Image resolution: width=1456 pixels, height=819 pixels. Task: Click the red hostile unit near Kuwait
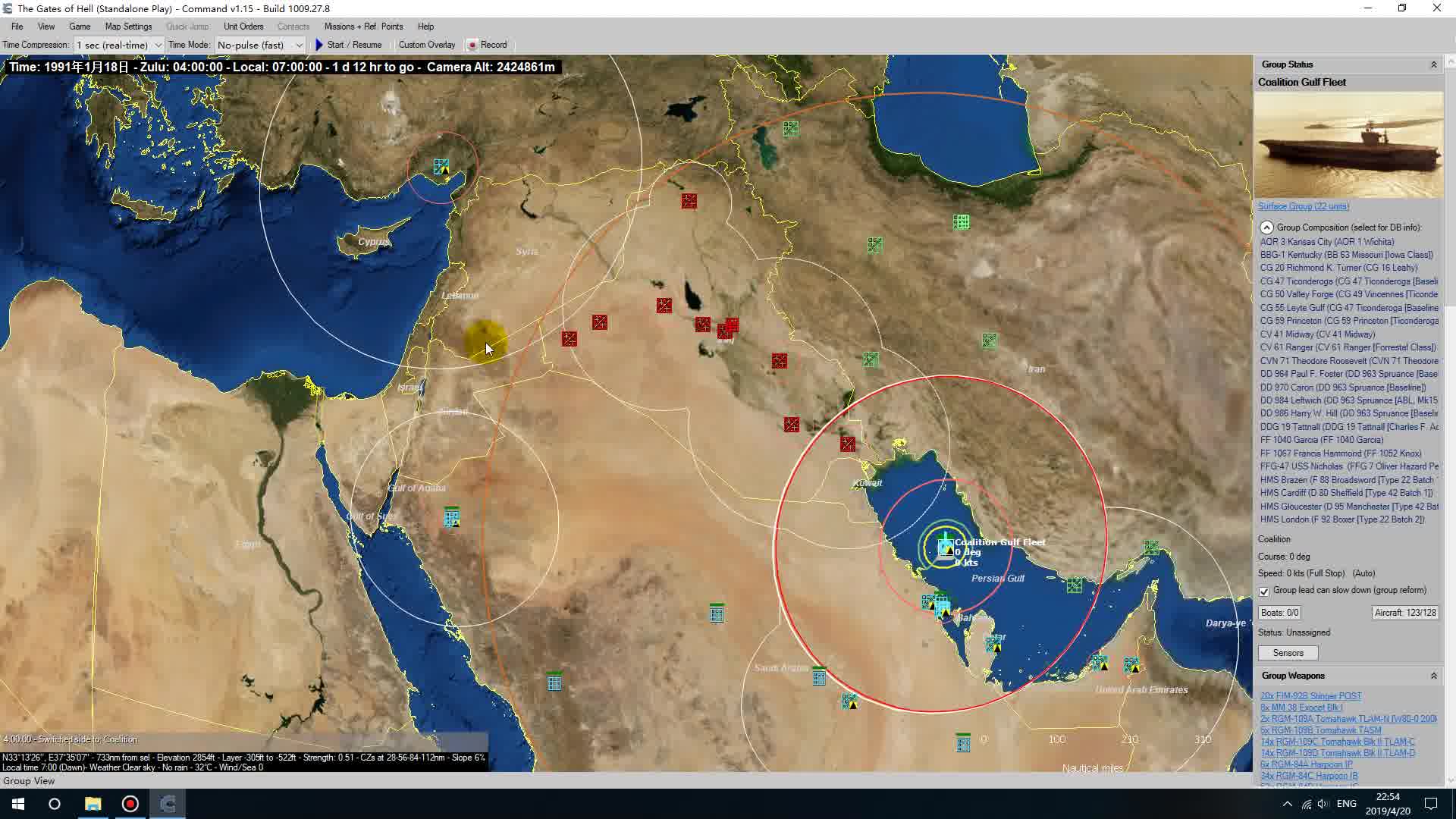pos(848,444)
